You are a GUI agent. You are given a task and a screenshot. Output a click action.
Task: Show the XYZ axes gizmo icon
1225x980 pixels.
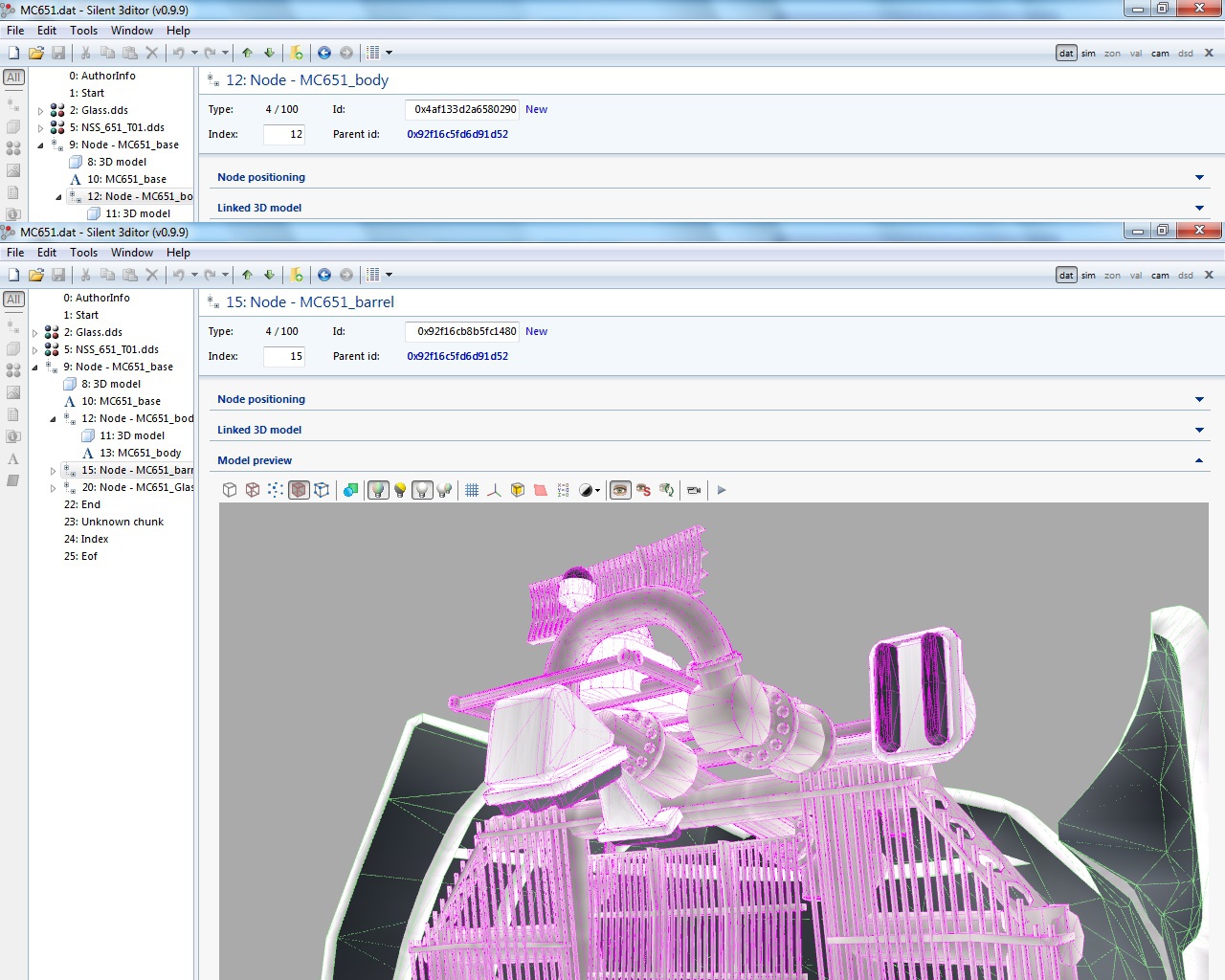coord(494,490)
